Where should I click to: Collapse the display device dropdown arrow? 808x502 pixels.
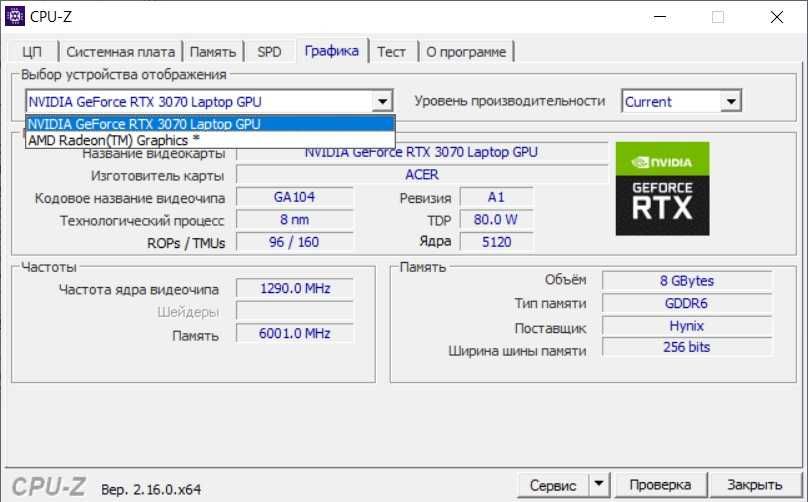pos(382,102)
